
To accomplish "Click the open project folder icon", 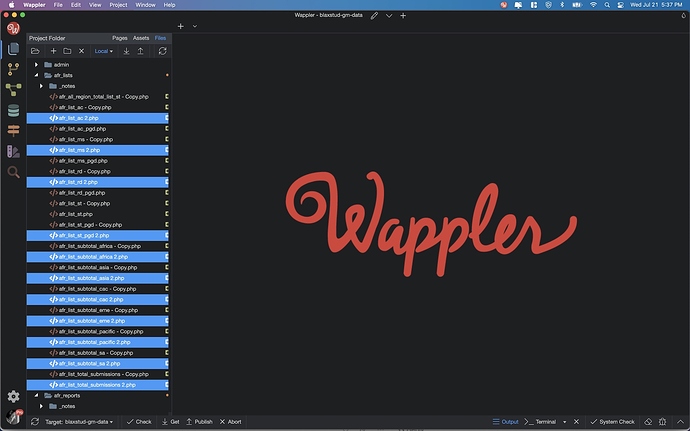I will pos(35,51).
